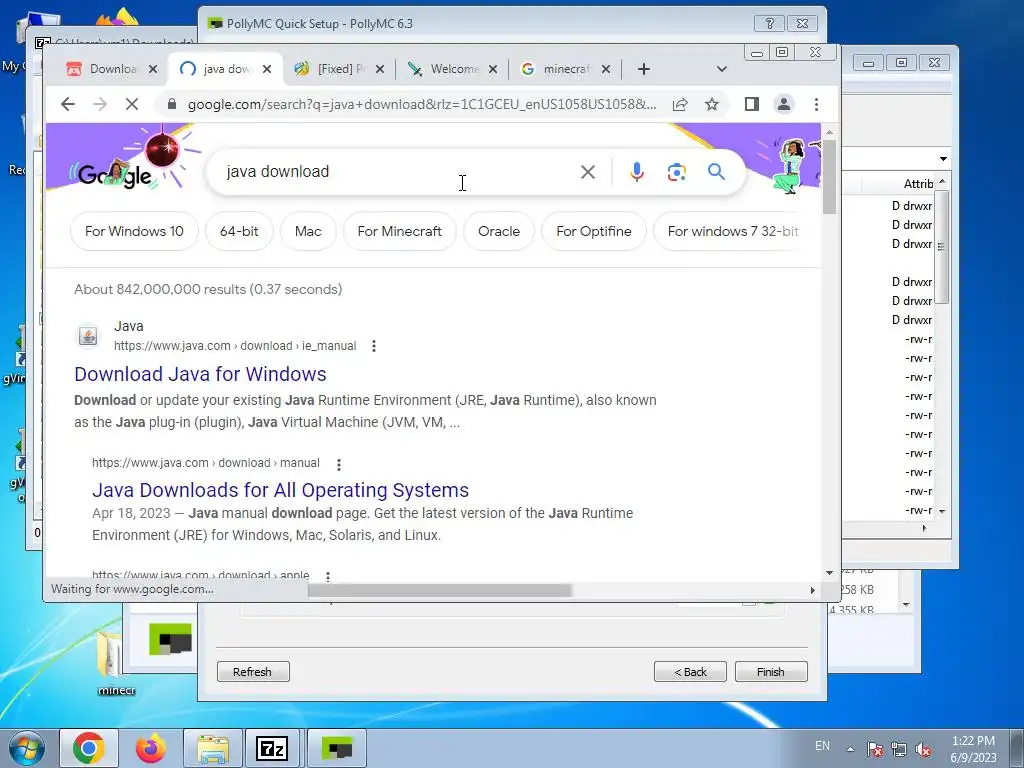1024x768 pixels.
Task: Filter results by 'For Windows 10'
Action: (x=134, y=231)
